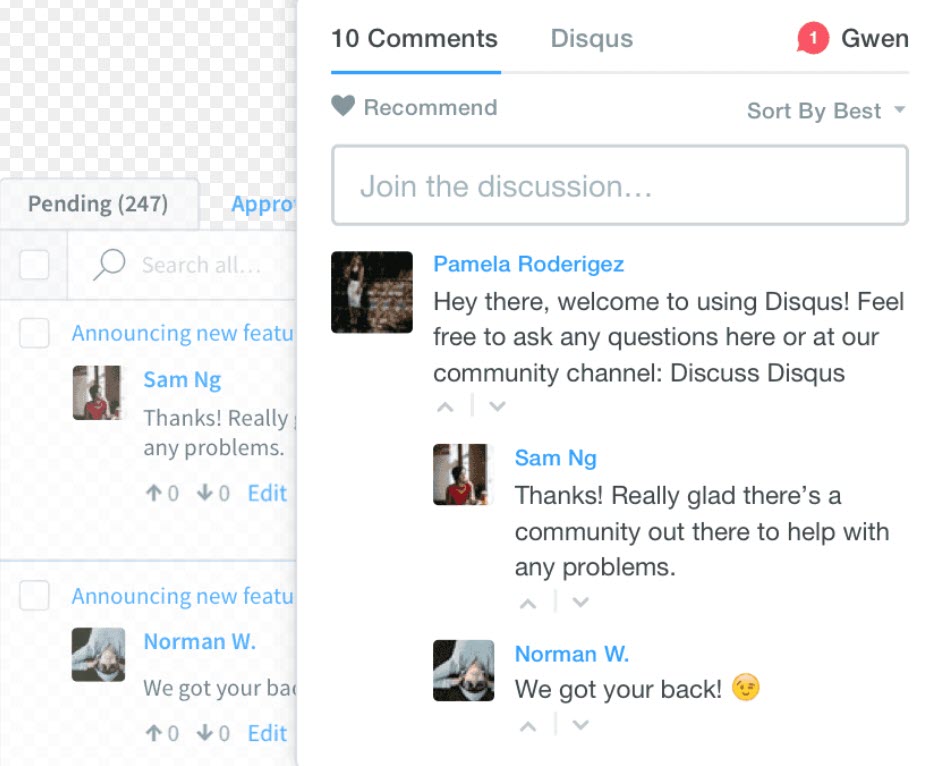Open Sam Ng's avatar in moderation list
The image size is (939, 766).
coord(98,393)
